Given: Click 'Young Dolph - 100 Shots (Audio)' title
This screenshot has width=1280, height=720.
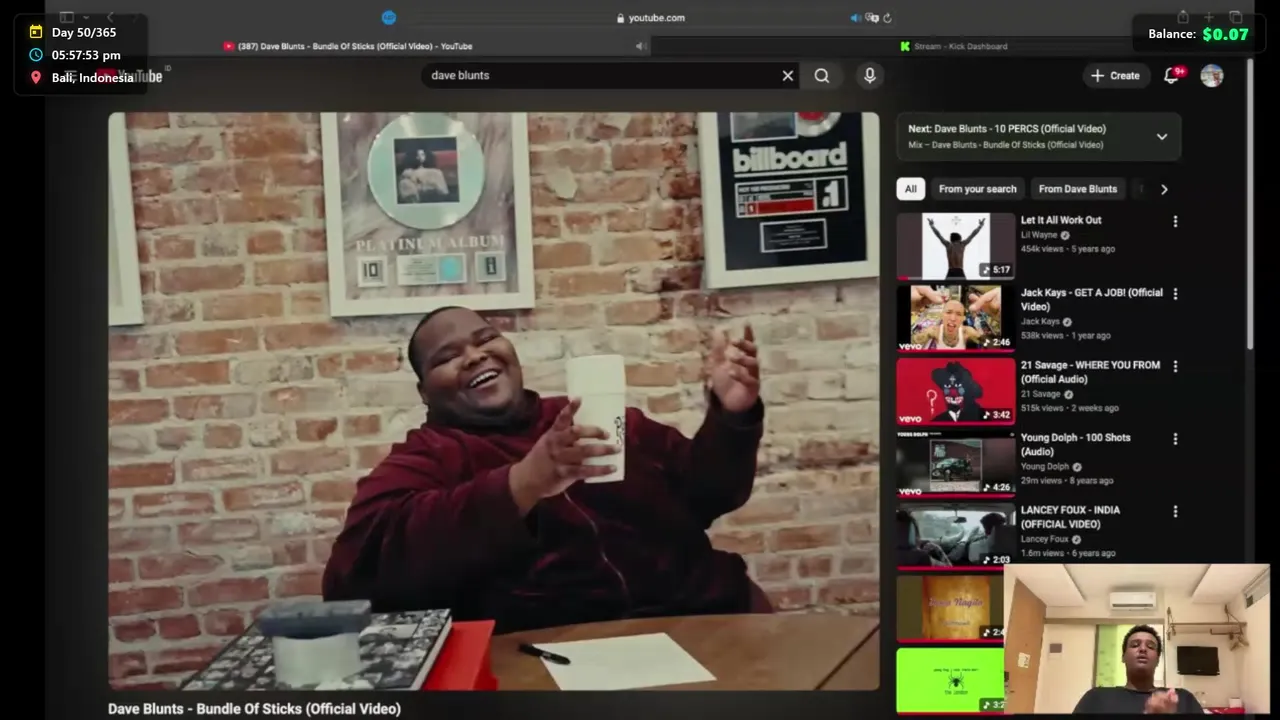Looking at the screenshot, I should (x=1075, y=445).
